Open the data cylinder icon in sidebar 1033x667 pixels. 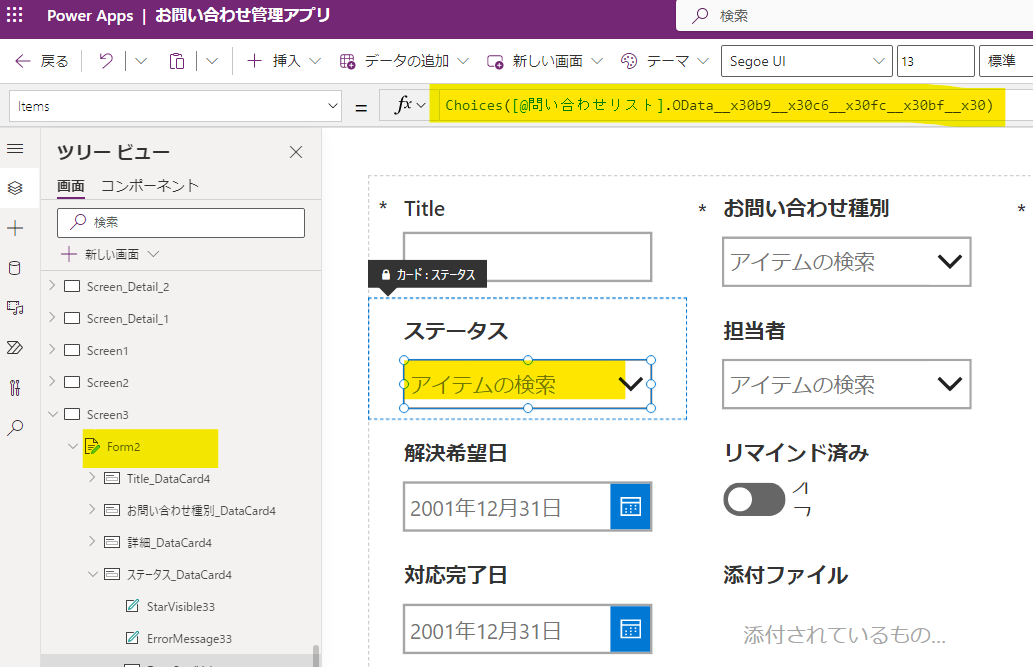click(15, 268)
